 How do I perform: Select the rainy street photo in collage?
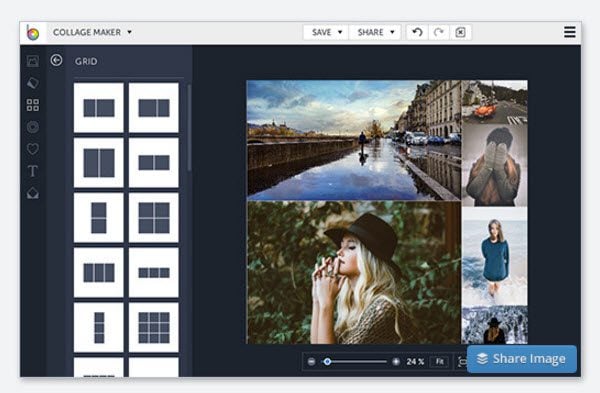tap(354, 140)
